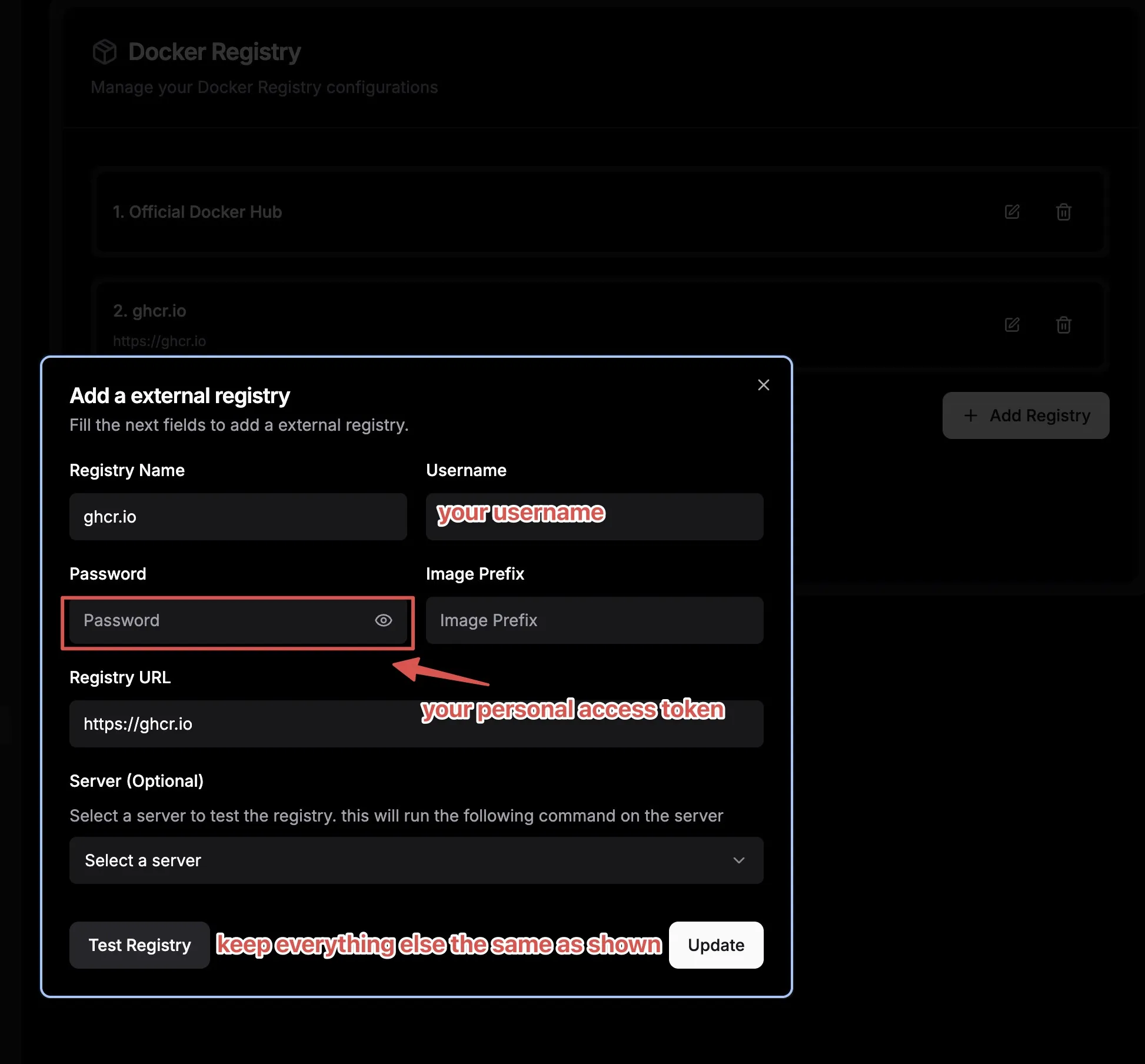Select the Official Docker Hub list item
Screen dimensions: 1145x1064
530,212
